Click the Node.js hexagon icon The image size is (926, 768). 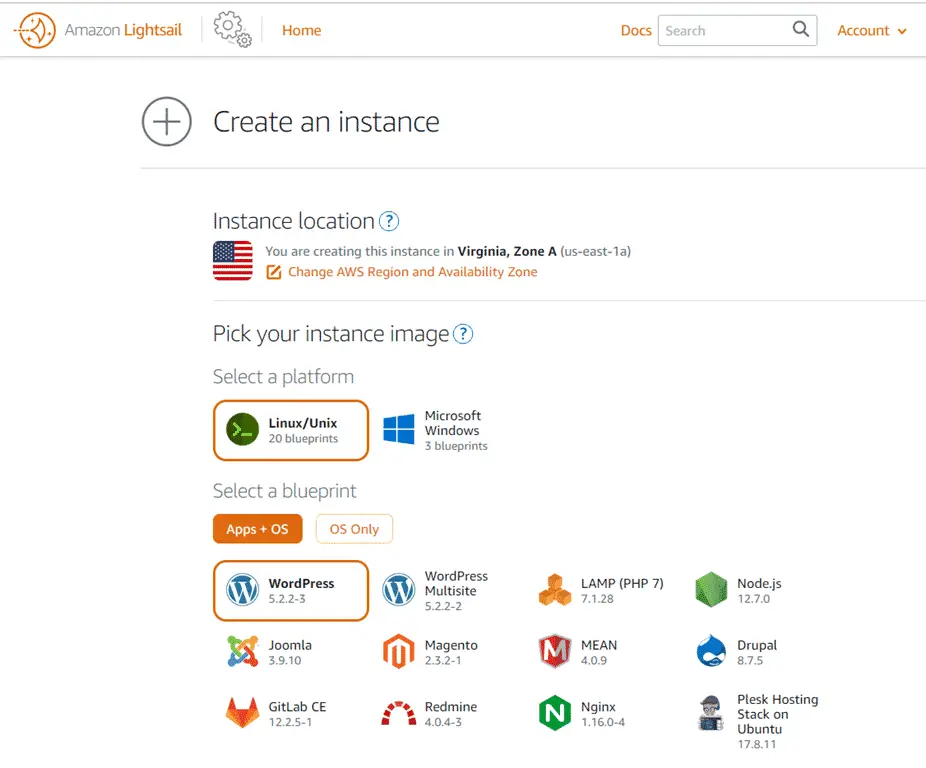(x=711, y=590)
